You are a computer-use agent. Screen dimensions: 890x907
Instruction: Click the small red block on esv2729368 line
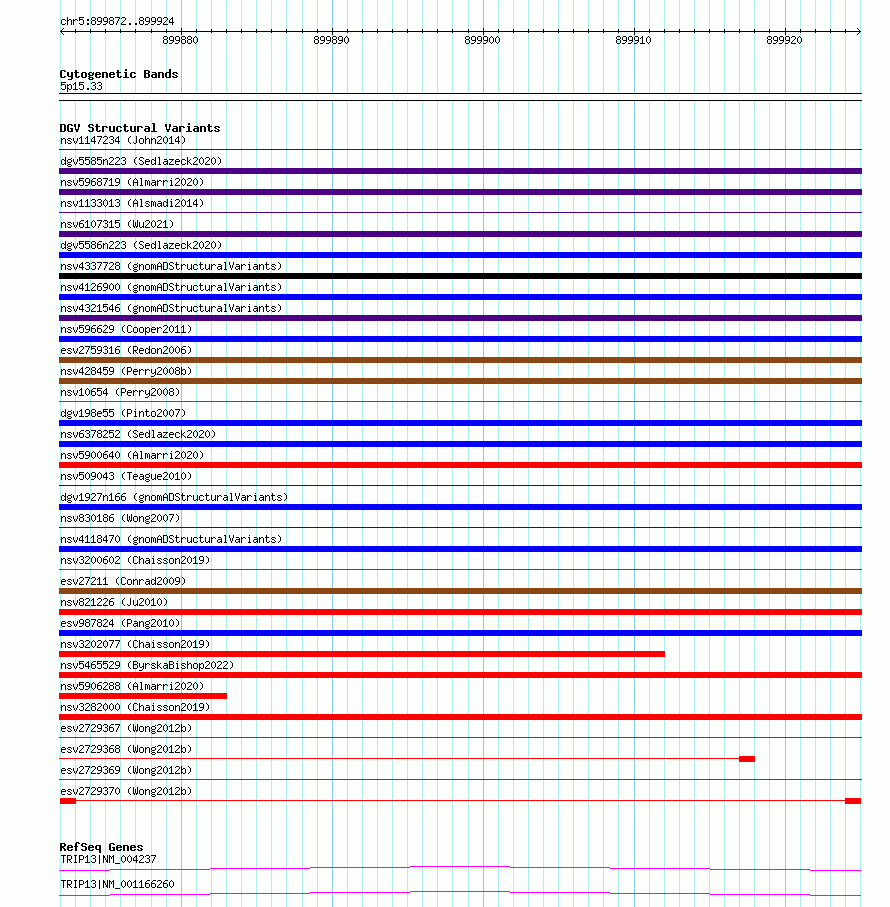coord(747,759)
